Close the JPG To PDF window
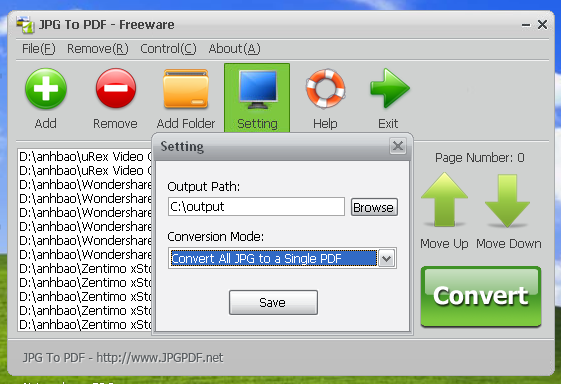 pyautogui.click(x=542, y=25)
